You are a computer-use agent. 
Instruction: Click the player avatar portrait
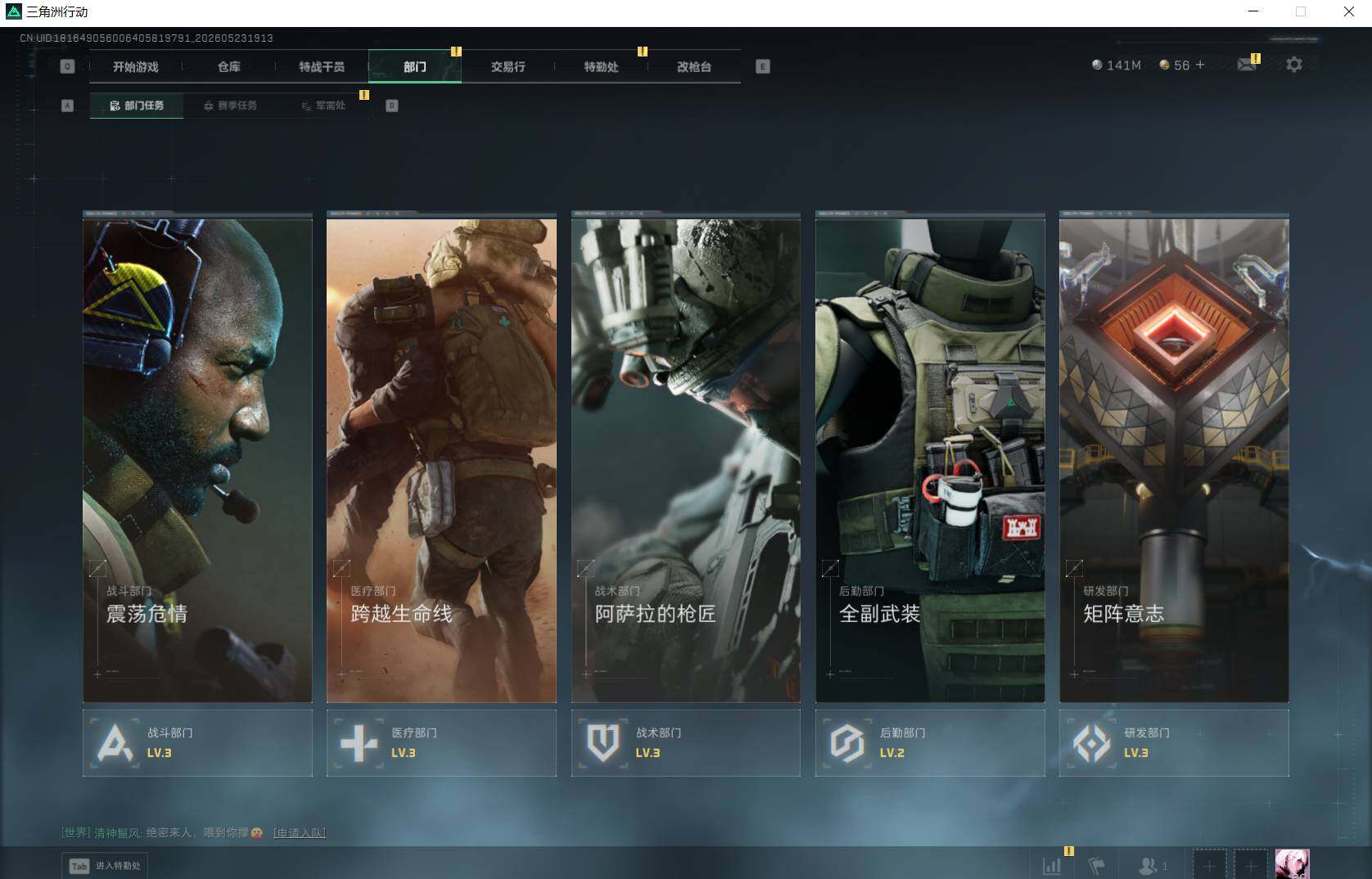coord(1293,864)
